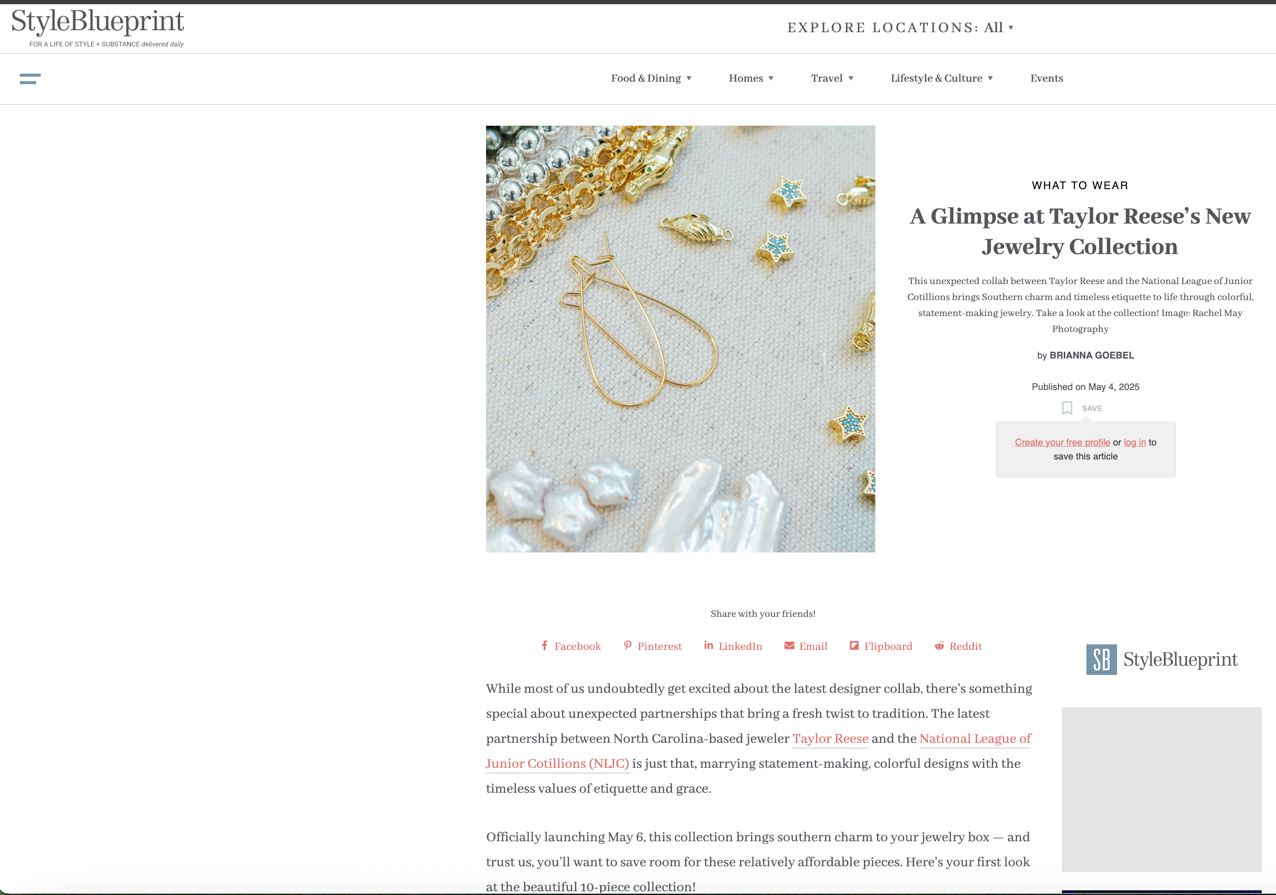This screenshot has height=895, width=1276.
Task: Open the Travel menu
Action: (832, 78)
